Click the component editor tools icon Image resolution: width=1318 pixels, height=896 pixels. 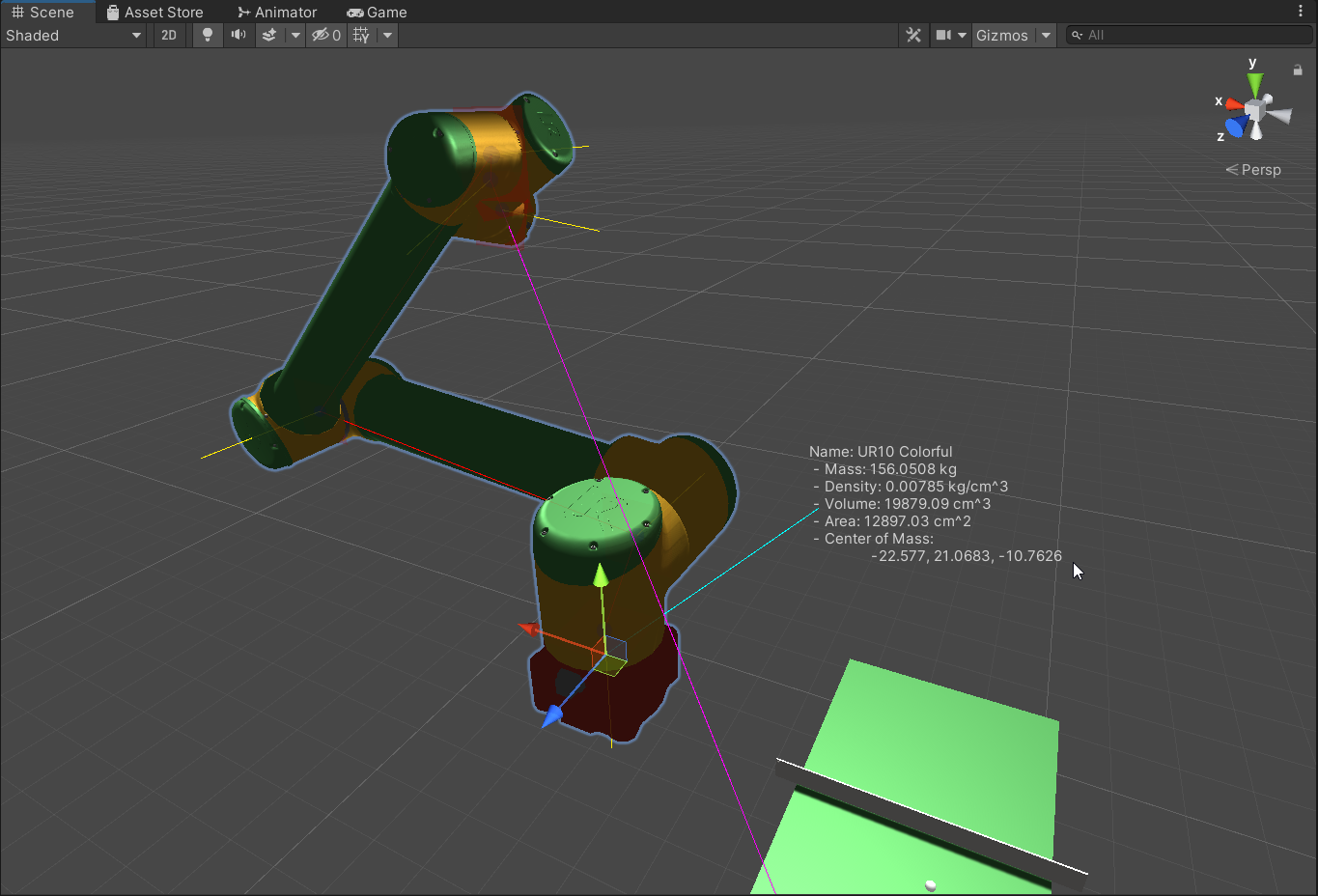click(913, 36)
